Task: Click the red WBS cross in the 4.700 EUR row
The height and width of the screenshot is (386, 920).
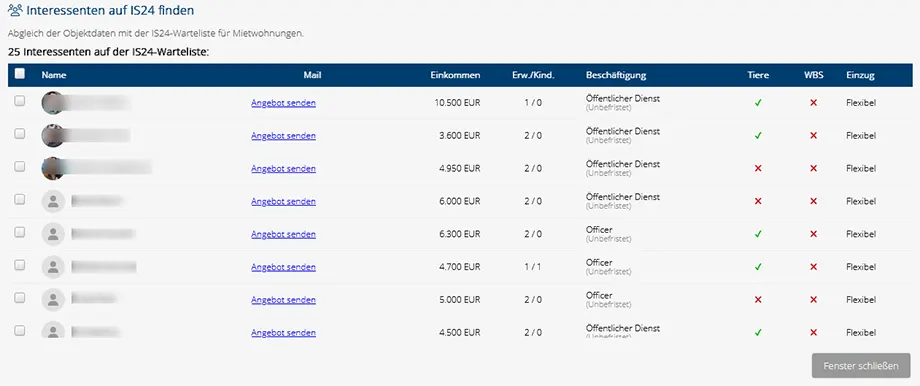Action: [x=813, y=267]
